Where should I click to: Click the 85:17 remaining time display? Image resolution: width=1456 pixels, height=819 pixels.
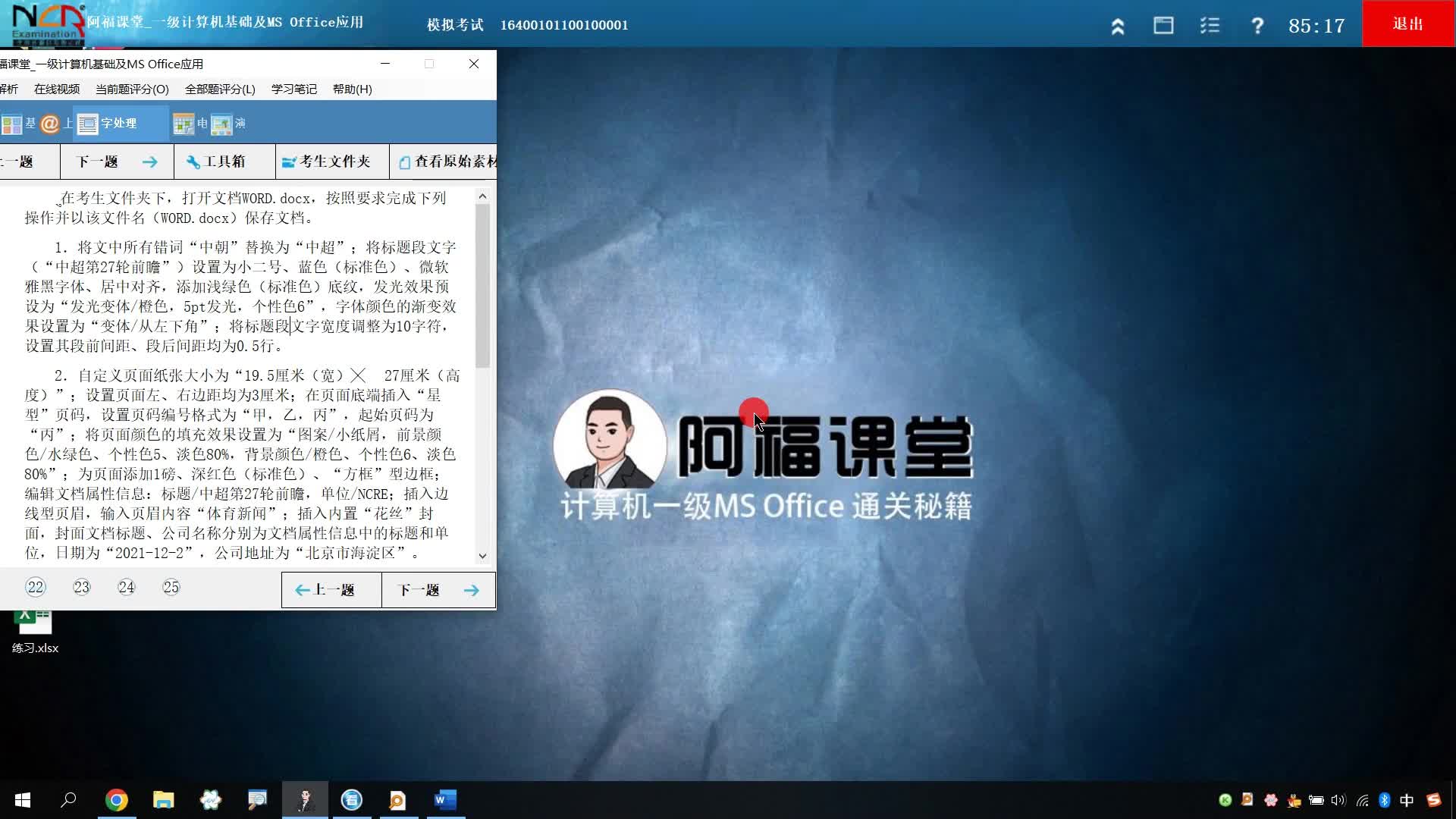click(x=1316, y=26)
